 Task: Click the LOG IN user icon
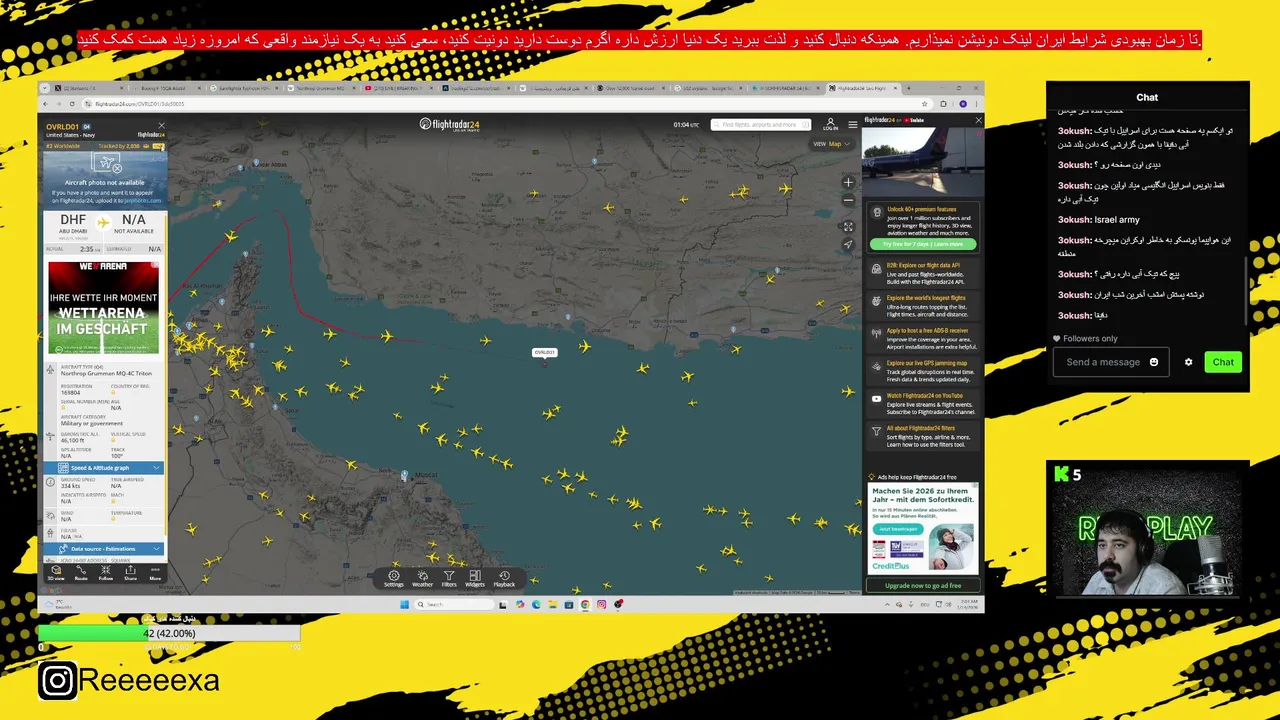(830, 124)
